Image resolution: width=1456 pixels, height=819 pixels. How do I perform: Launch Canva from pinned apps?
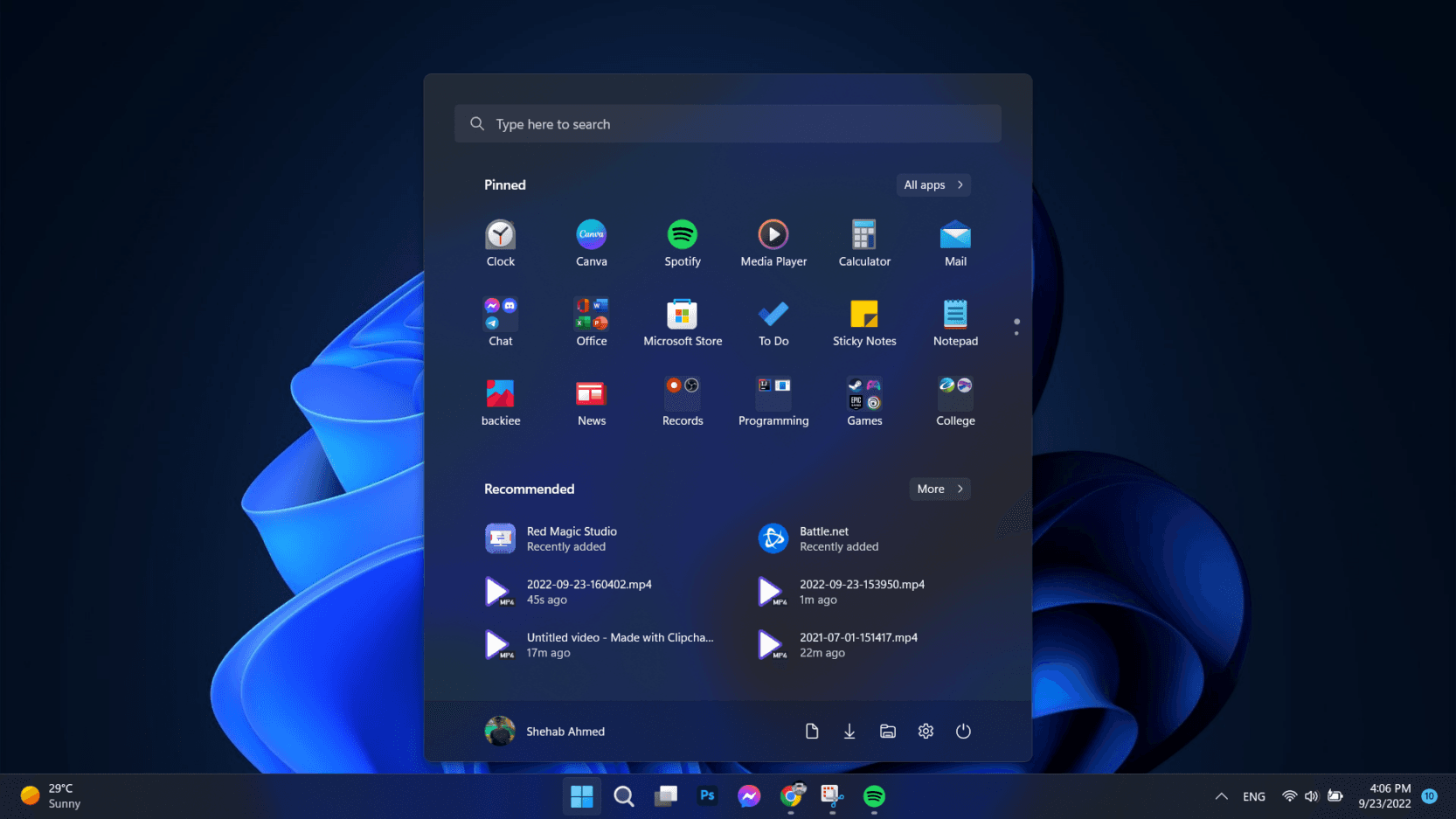[x=592, y=243]
